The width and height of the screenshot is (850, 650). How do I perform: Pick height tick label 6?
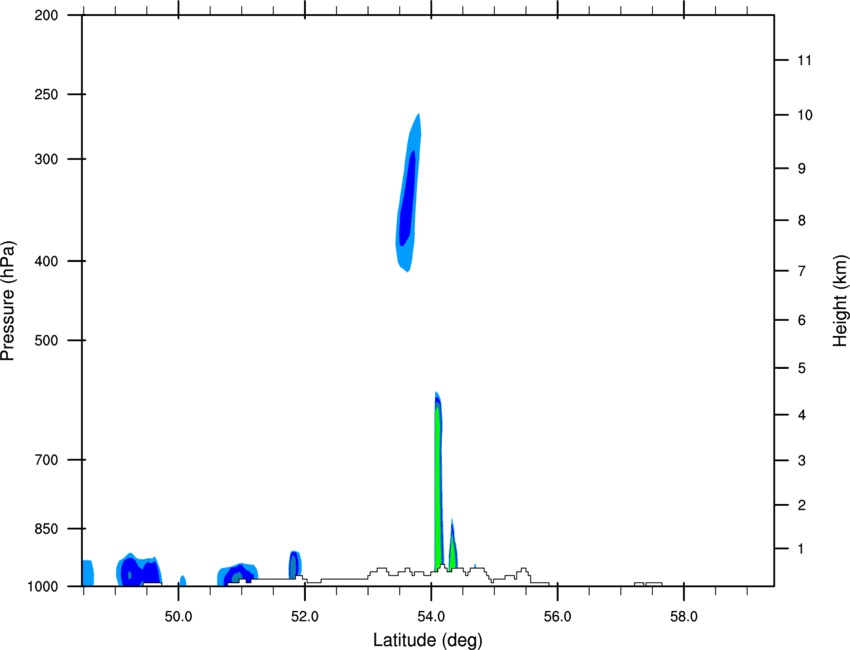pos(802,320)
